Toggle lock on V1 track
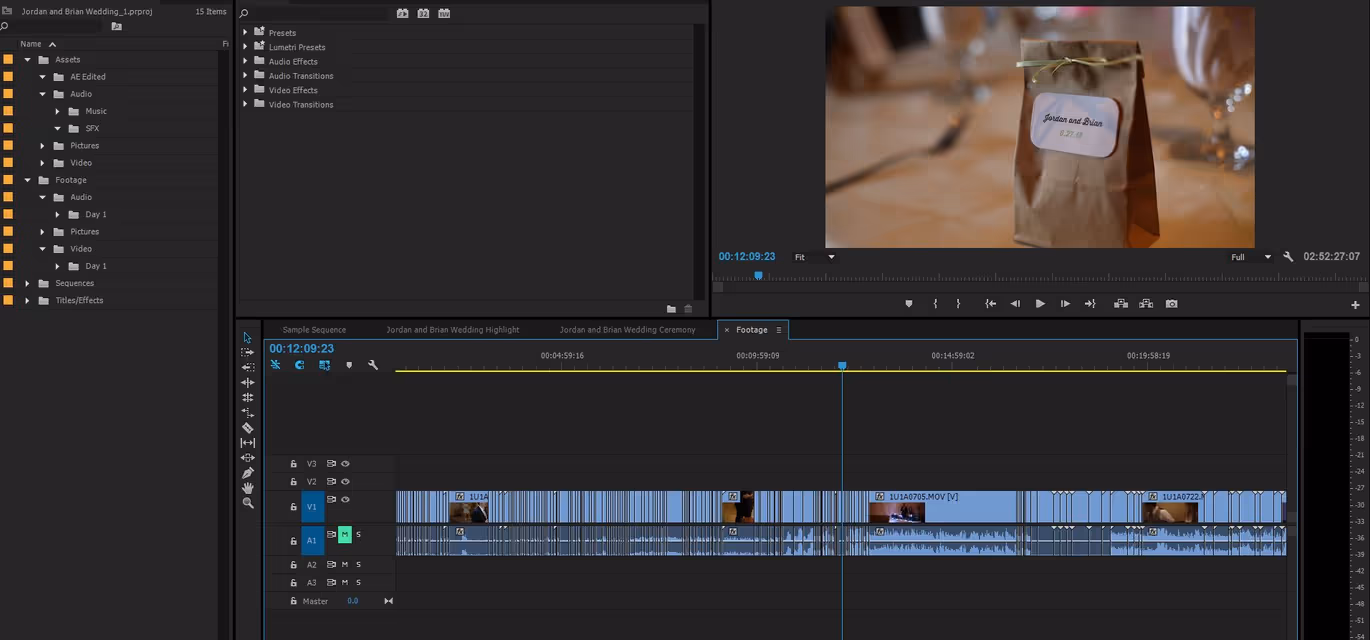 pyautogui.click(x=293, y=507)
